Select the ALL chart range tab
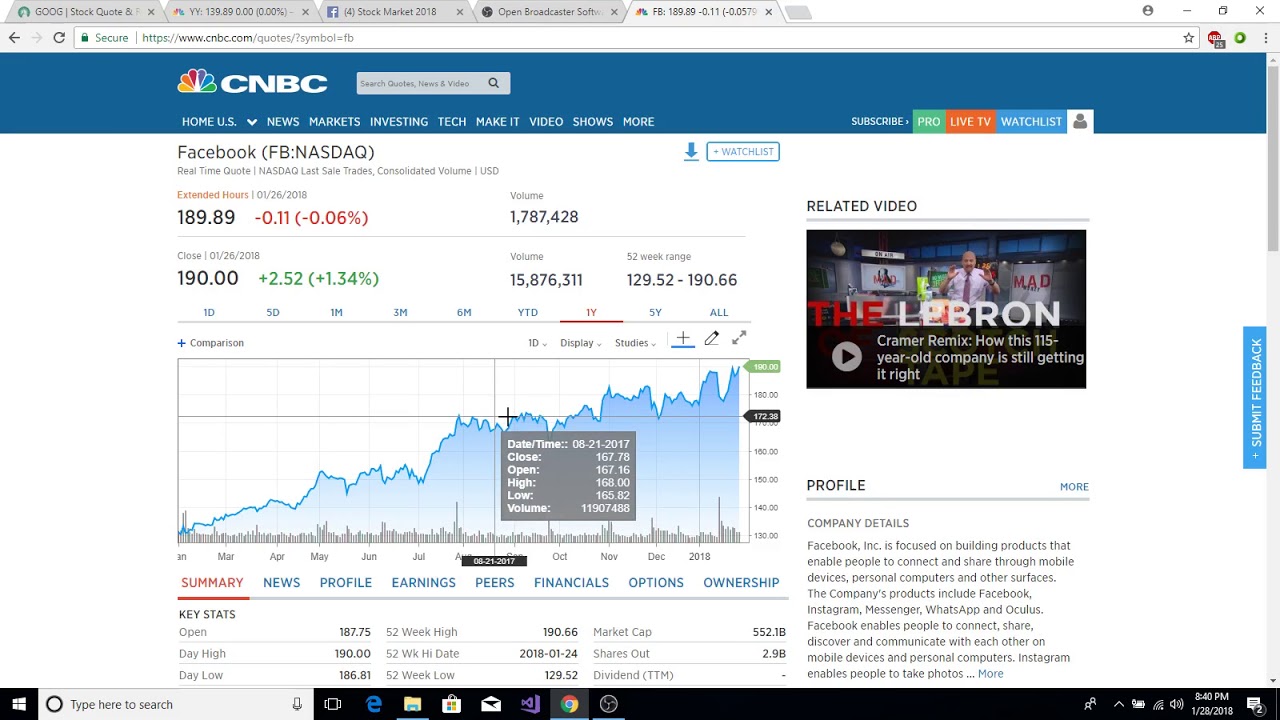The width and height of the screenshot is (1280, 720). point(719,312)
